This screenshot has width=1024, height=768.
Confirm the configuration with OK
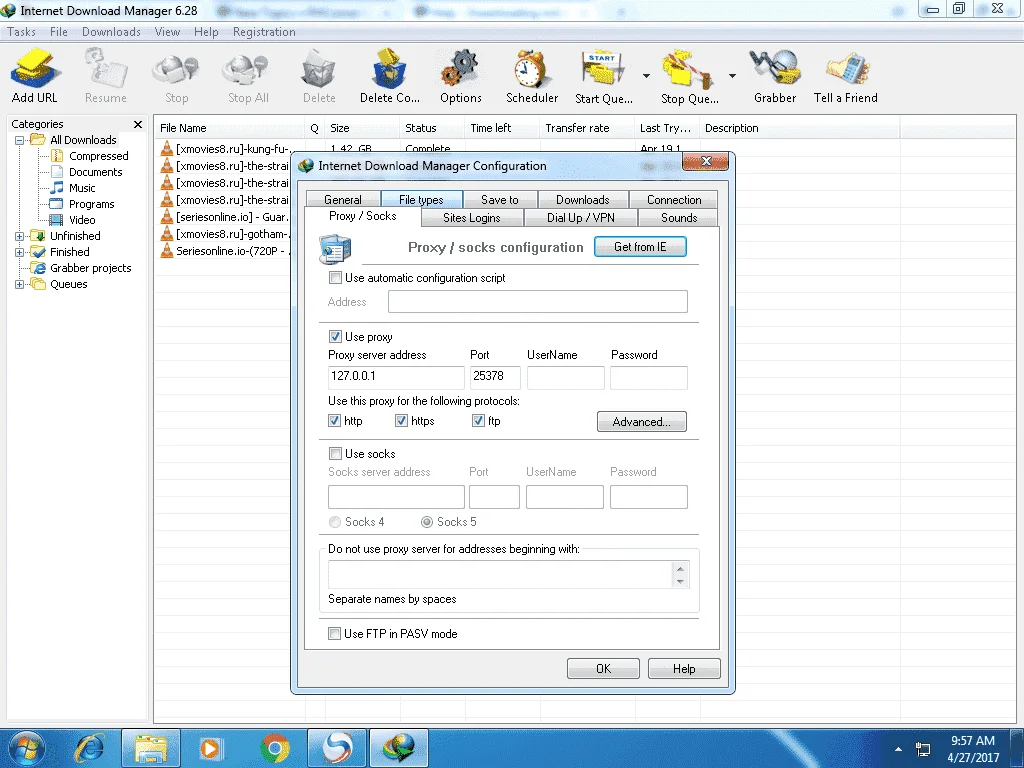603,668
